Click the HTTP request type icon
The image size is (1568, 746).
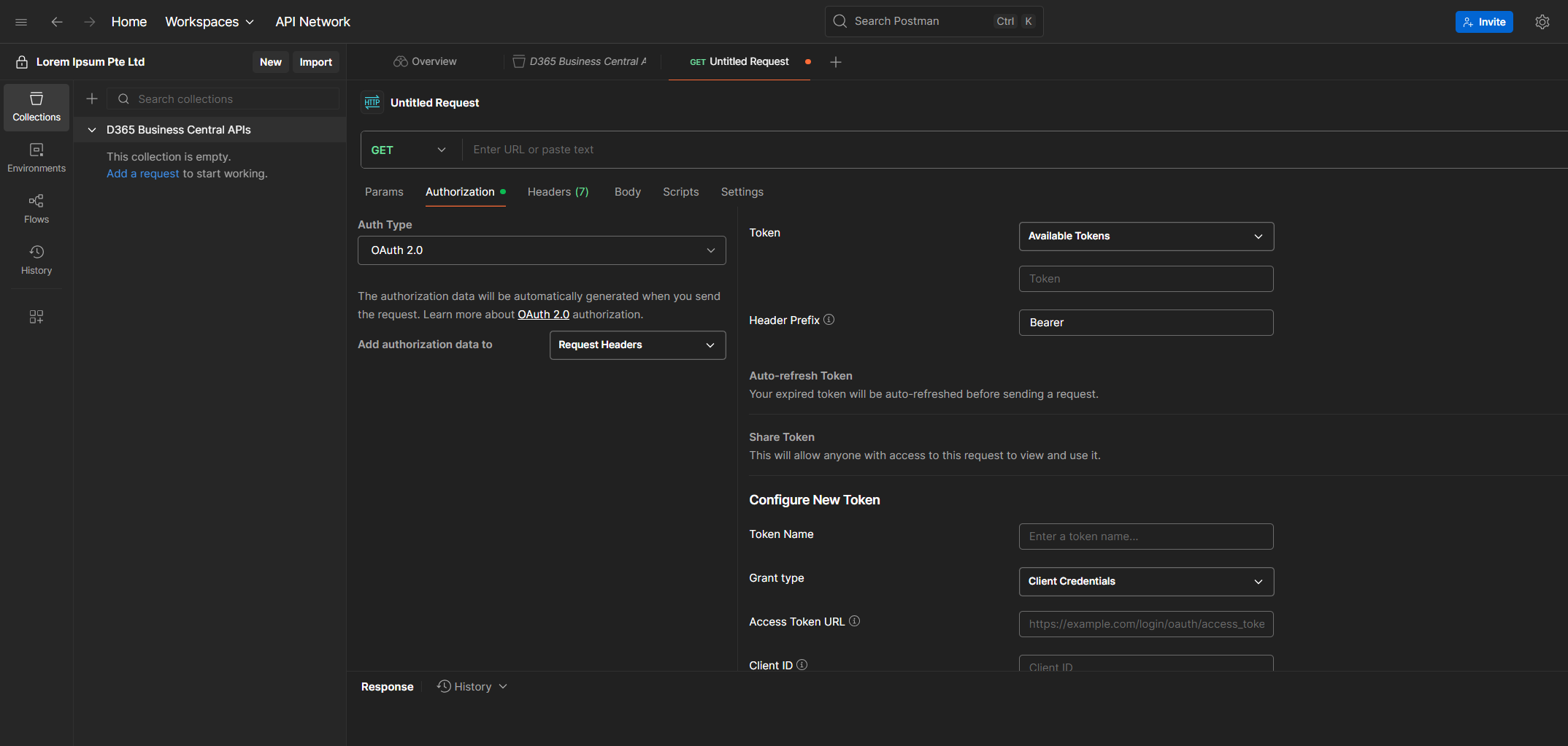click(372, 102)
